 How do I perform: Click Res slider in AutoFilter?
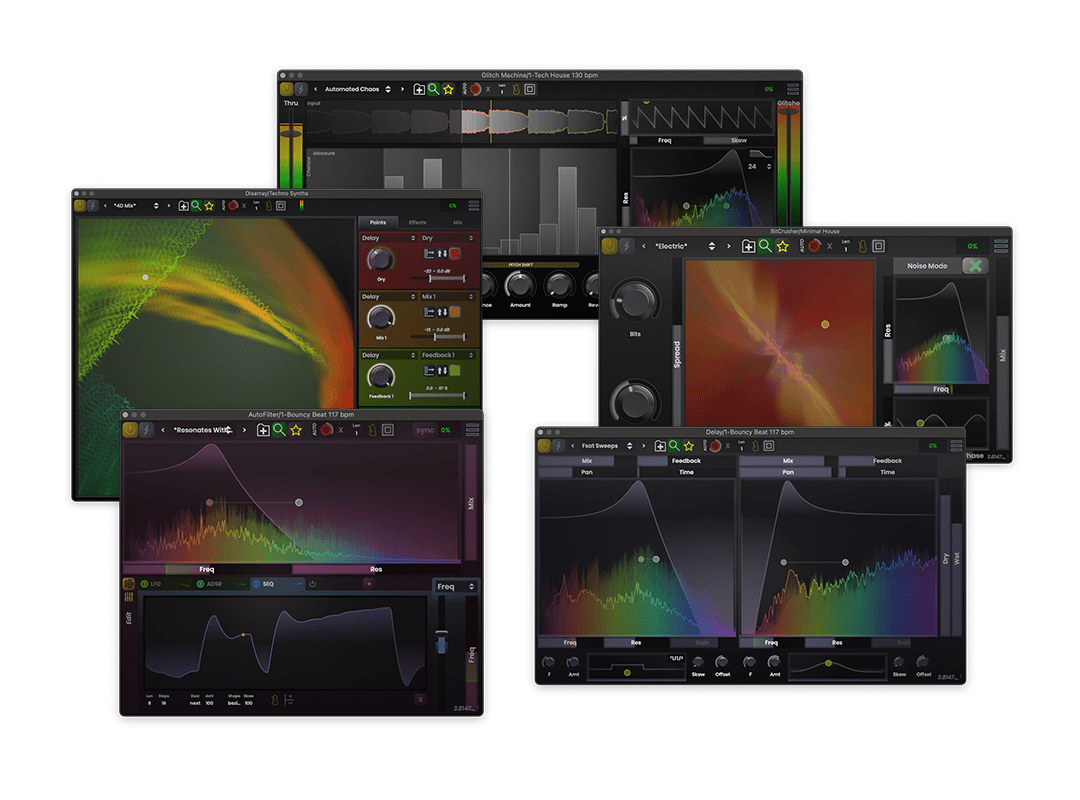pos(376,569)
